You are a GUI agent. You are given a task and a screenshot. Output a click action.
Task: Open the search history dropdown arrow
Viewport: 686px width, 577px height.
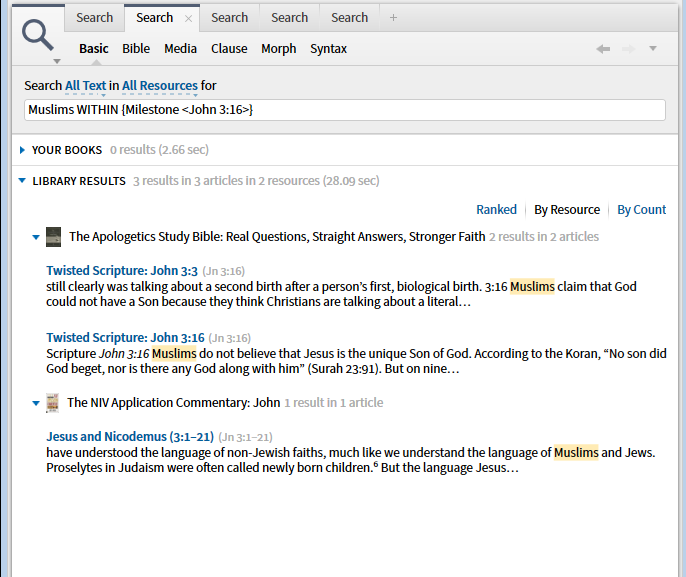pyautogui.click(x=653, y=49)
